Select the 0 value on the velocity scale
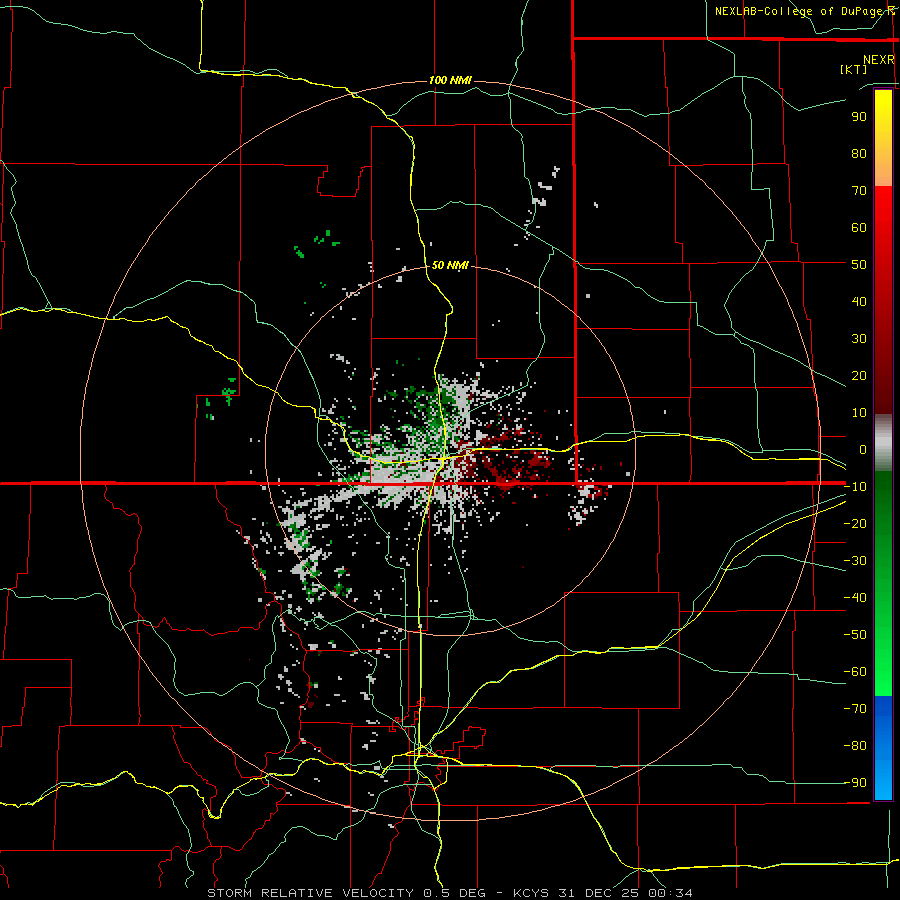Viewport: 900px width, 900px height. coord(863,449)
